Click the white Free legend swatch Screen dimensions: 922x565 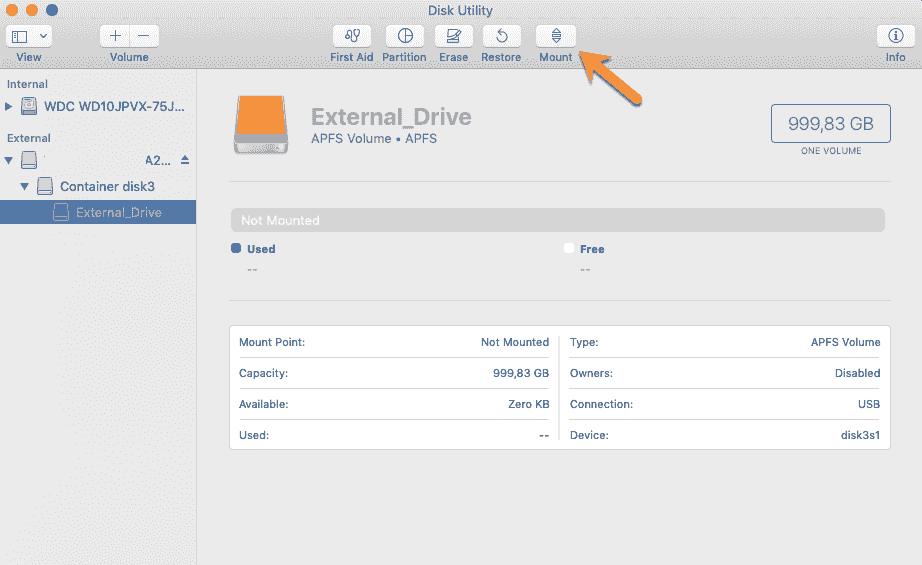[569, 248]
